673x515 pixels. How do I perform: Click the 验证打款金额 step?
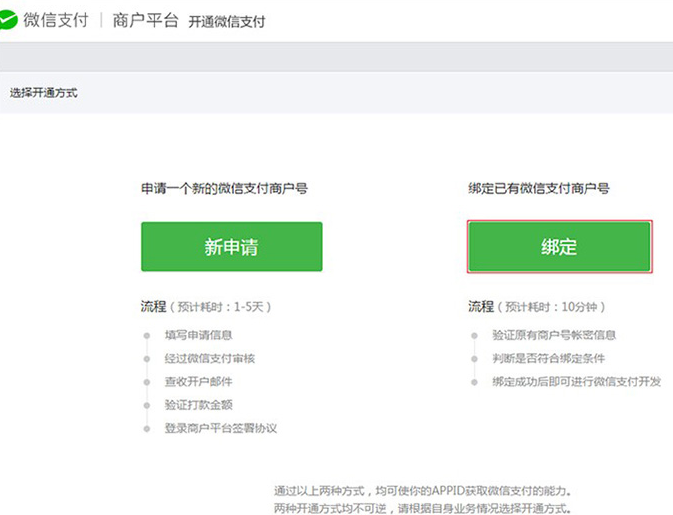(199, 404)
